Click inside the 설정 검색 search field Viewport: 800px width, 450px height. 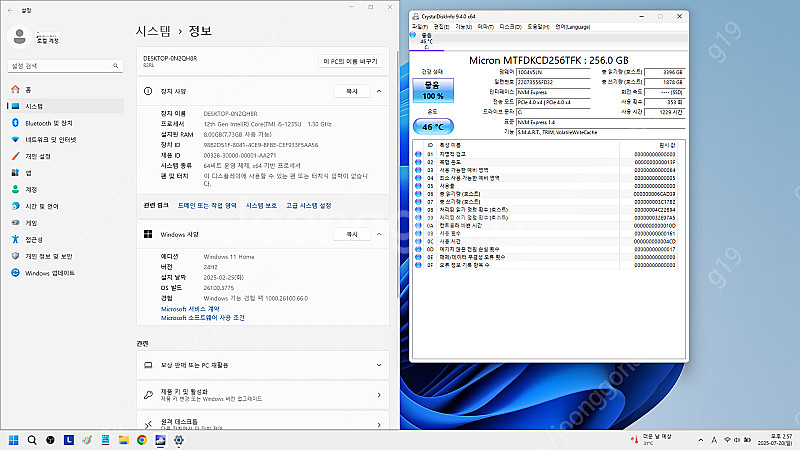click(65, 66)
